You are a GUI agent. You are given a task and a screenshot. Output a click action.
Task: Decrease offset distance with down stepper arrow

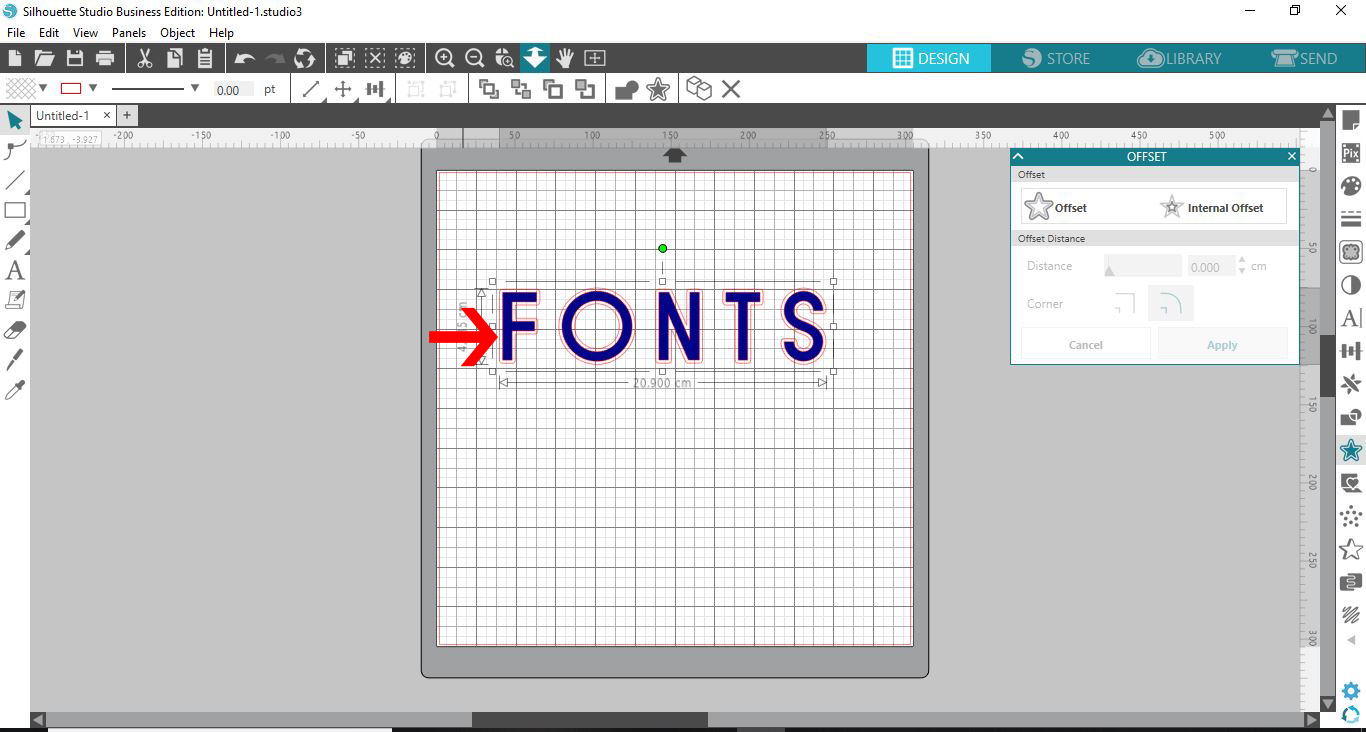click(1242, 271)
